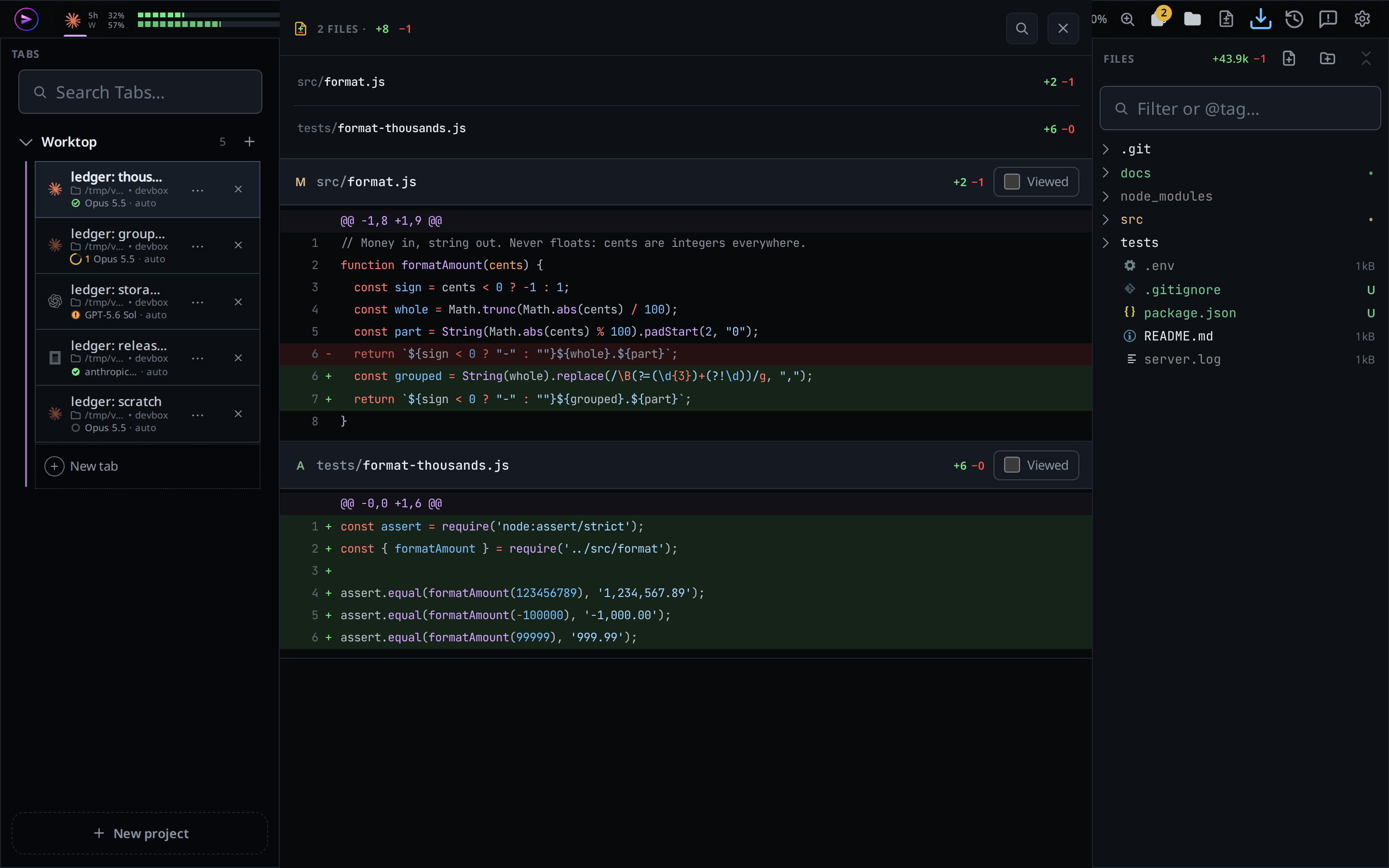Switch to ledger: group... tab
This screenshot has width=1389, height=868.
(148, 246)
